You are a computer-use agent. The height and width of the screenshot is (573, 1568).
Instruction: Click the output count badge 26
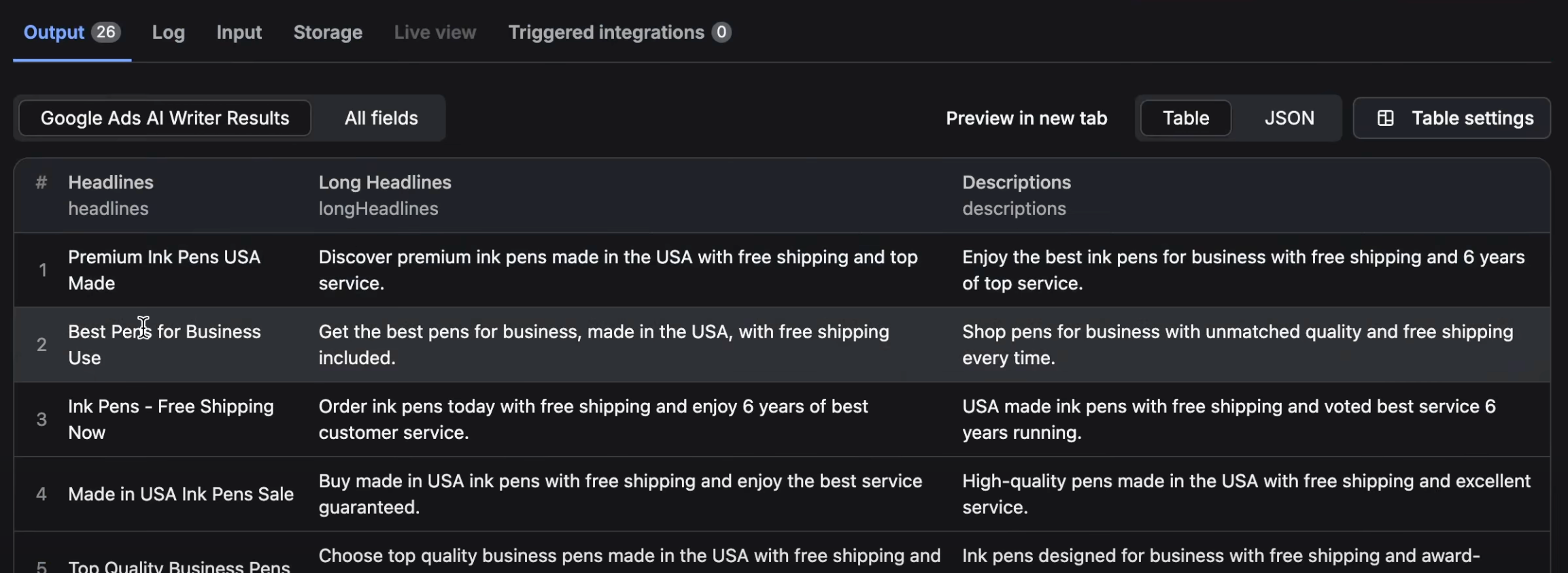105,32
